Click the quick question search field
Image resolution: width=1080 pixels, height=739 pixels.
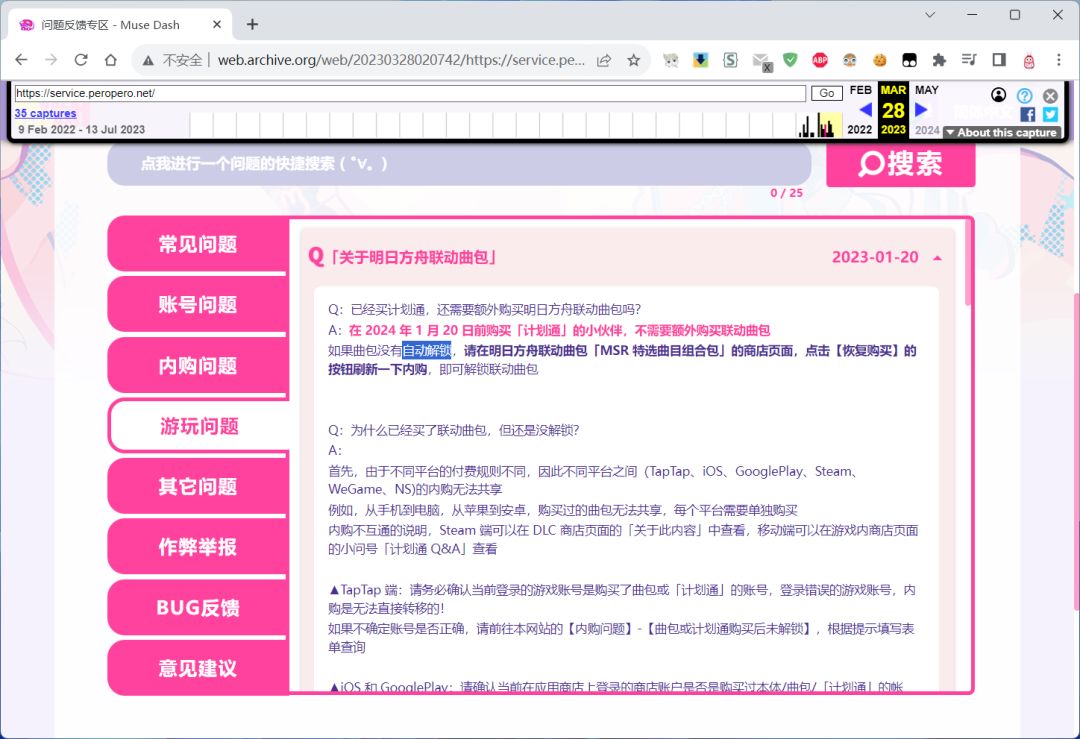click(x=459, y=164)
